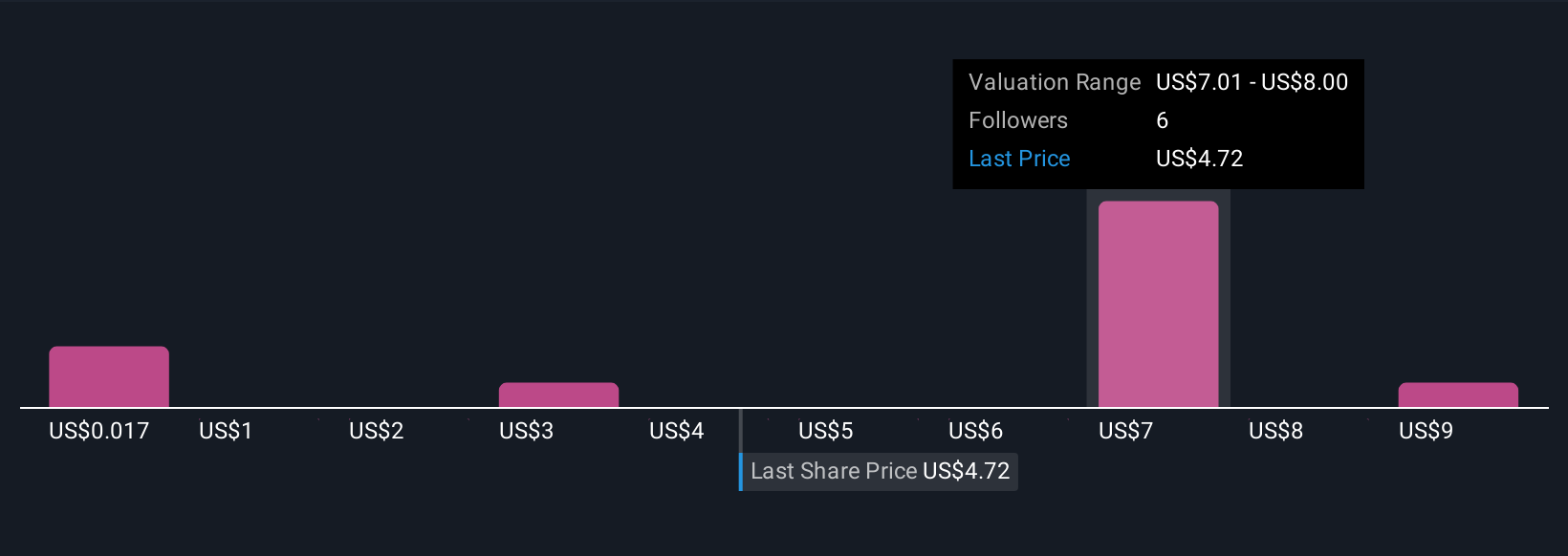Click the US$5 axis label
Viewport: 1568px width, 556px height.
[x=826, y=431]
